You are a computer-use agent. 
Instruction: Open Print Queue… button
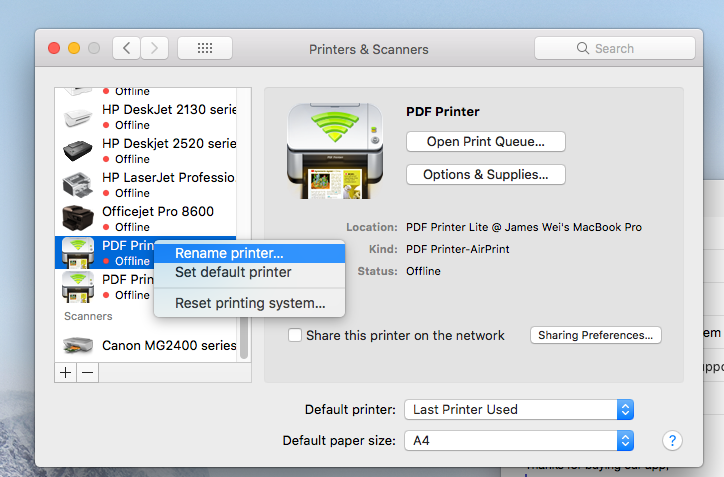(x=486, y=141)
